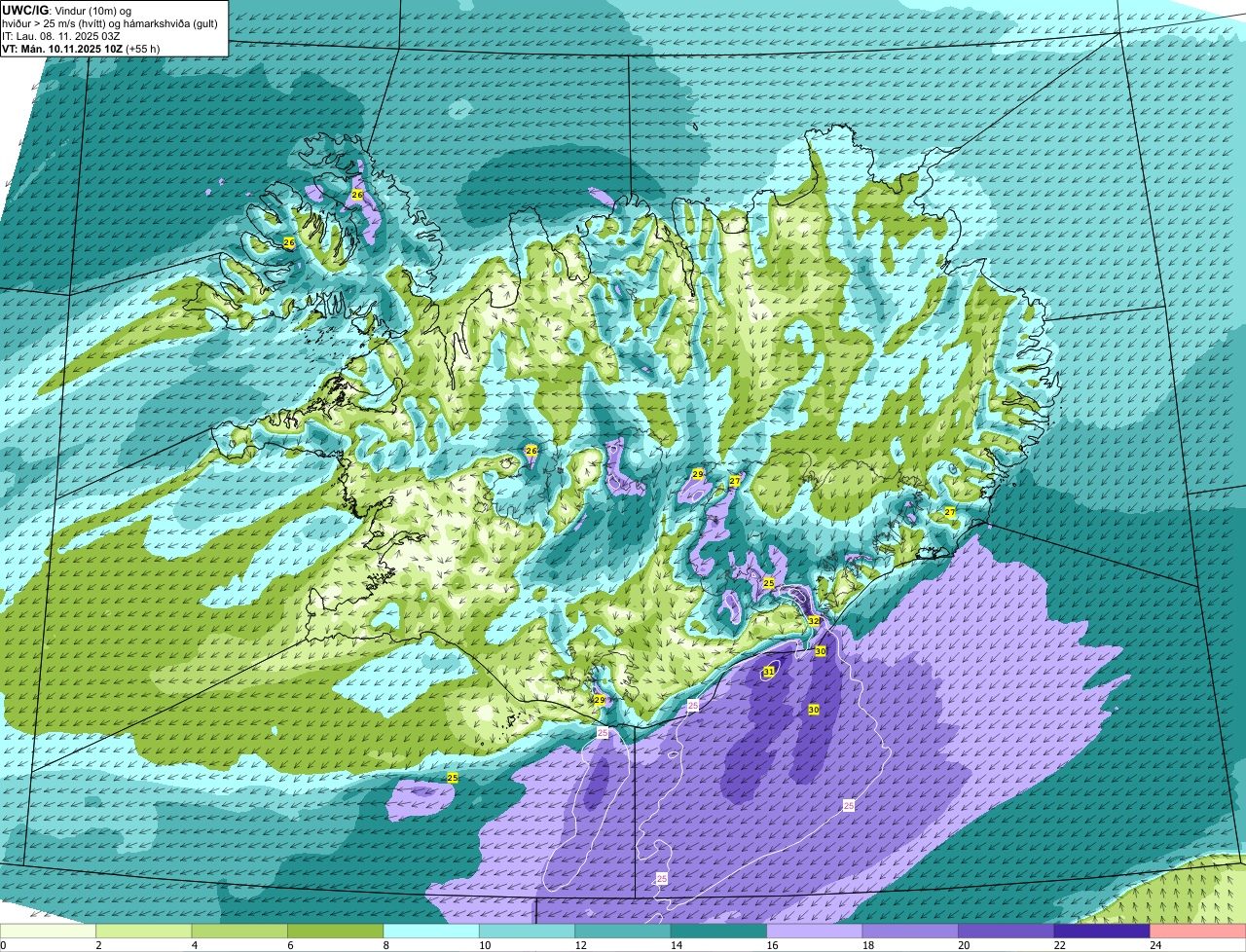This screenshot has width=1246, height=952.
Task: Click the yellow '31' peak gust marker
Action: coord(768,672)
